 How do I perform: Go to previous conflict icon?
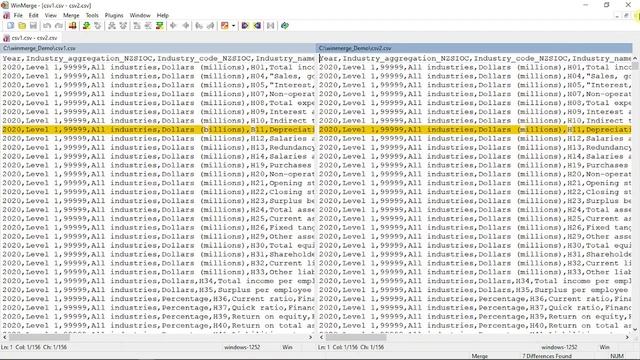click(x=123, y=26)
